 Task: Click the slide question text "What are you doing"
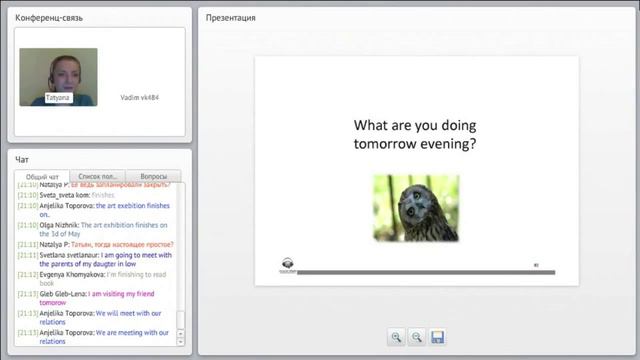click(415, 125)
